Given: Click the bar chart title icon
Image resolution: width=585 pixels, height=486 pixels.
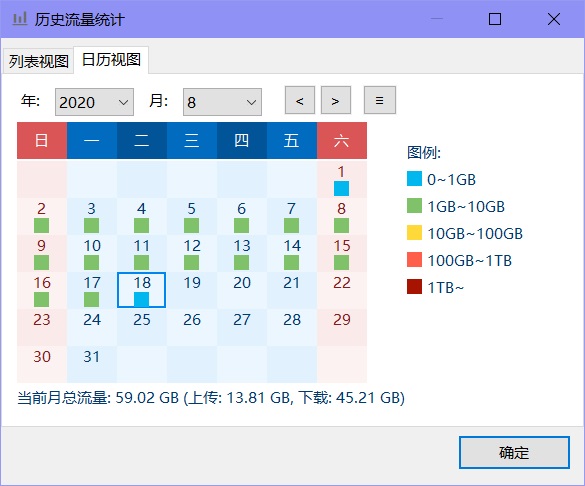Looking at the screenshot, I should click(x=20, y=19).
